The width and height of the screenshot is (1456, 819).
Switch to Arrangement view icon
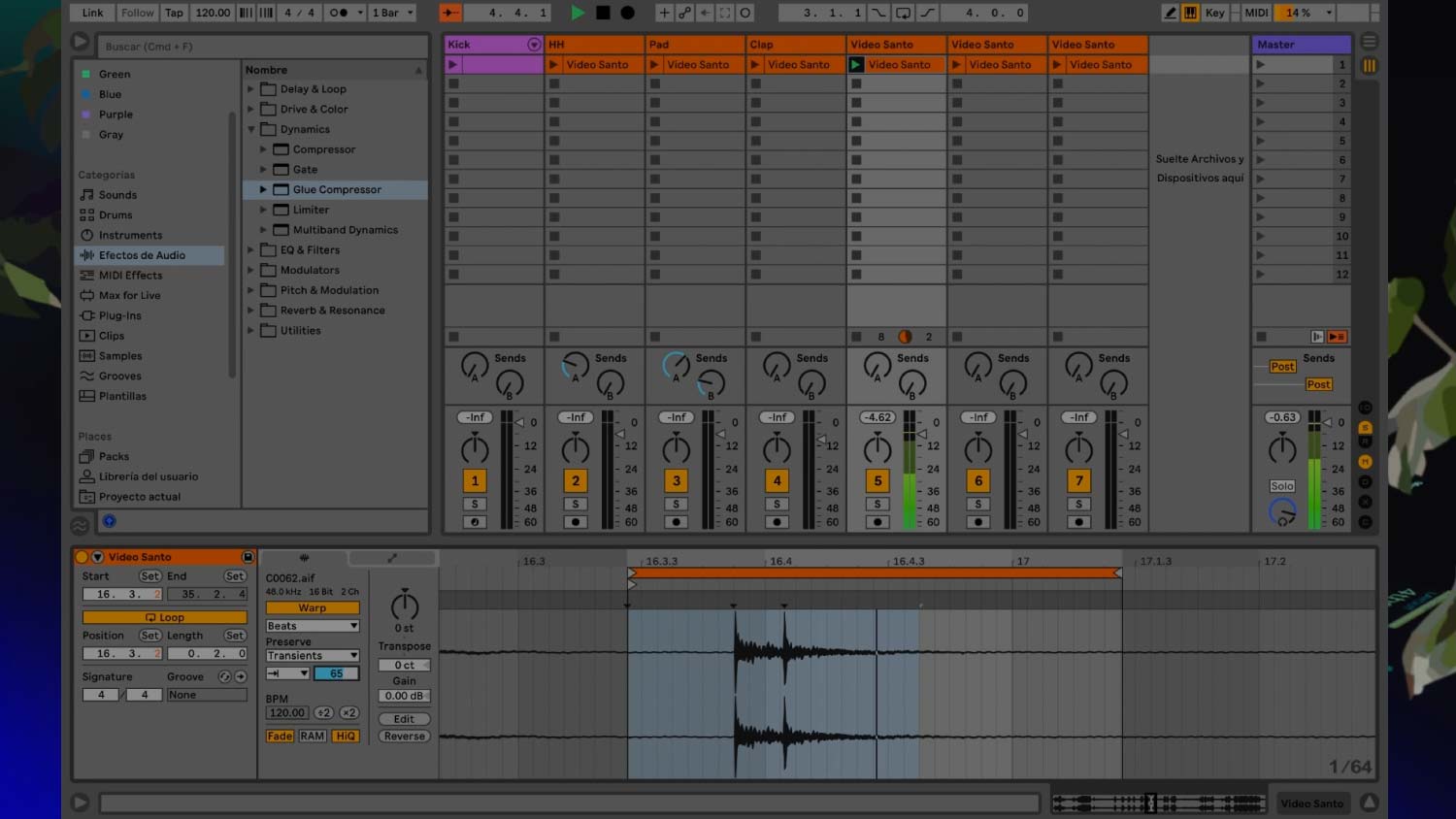tap(1370, 42)
